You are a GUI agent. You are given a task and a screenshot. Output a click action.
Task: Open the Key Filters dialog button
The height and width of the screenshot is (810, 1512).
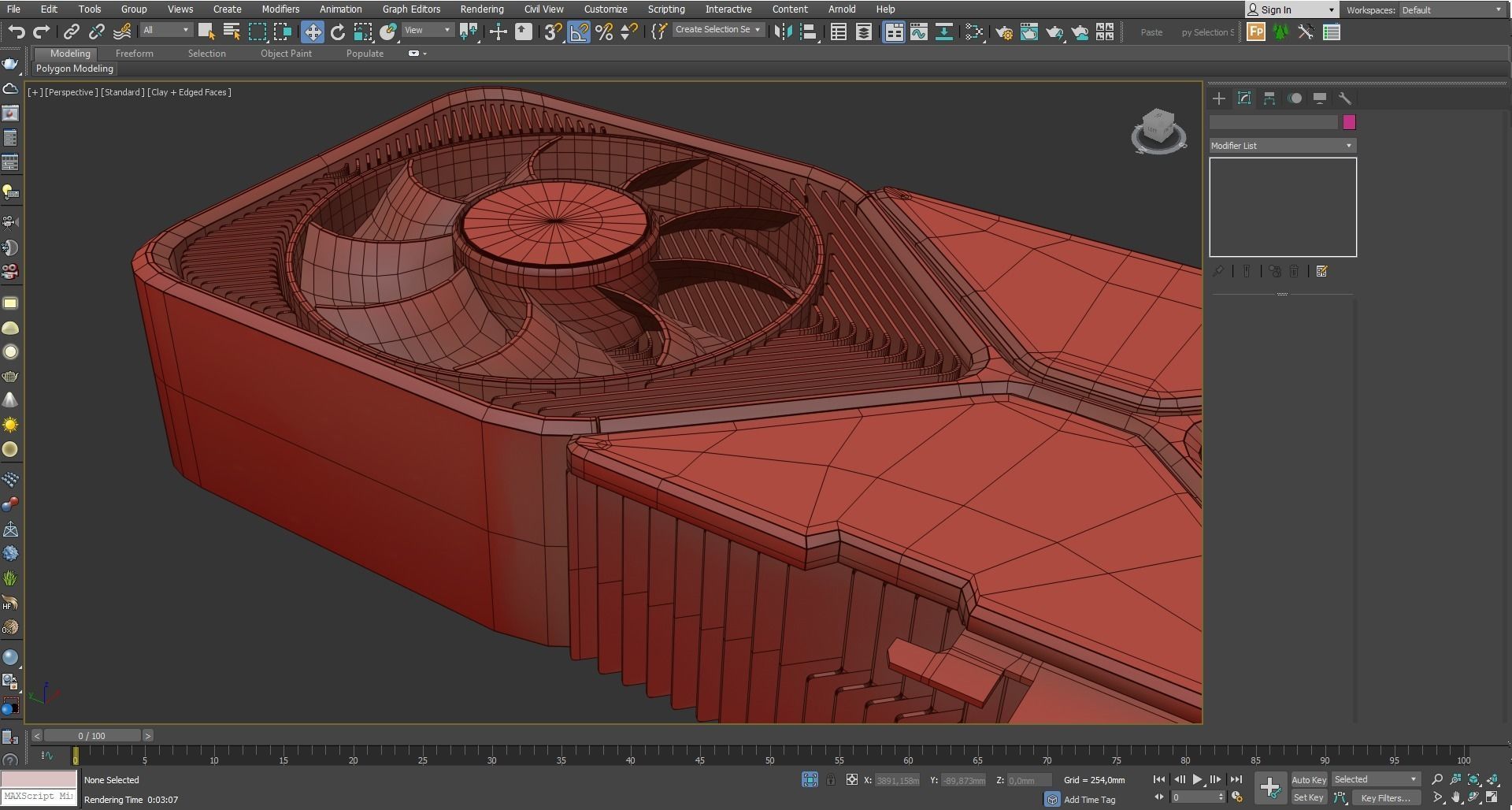[x=1385, y=797]
